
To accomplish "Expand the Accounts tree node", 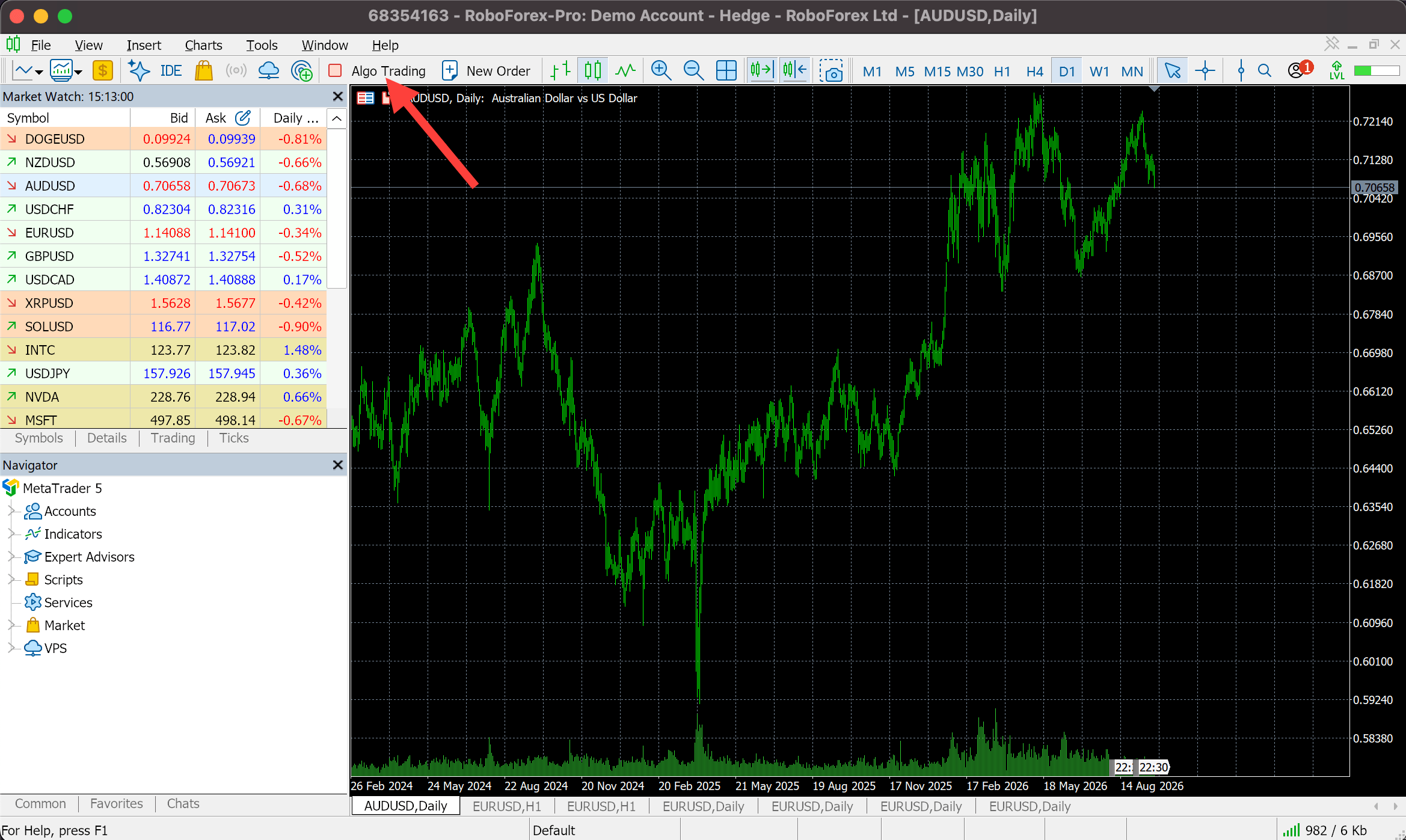I will click(x=11, y=511).
